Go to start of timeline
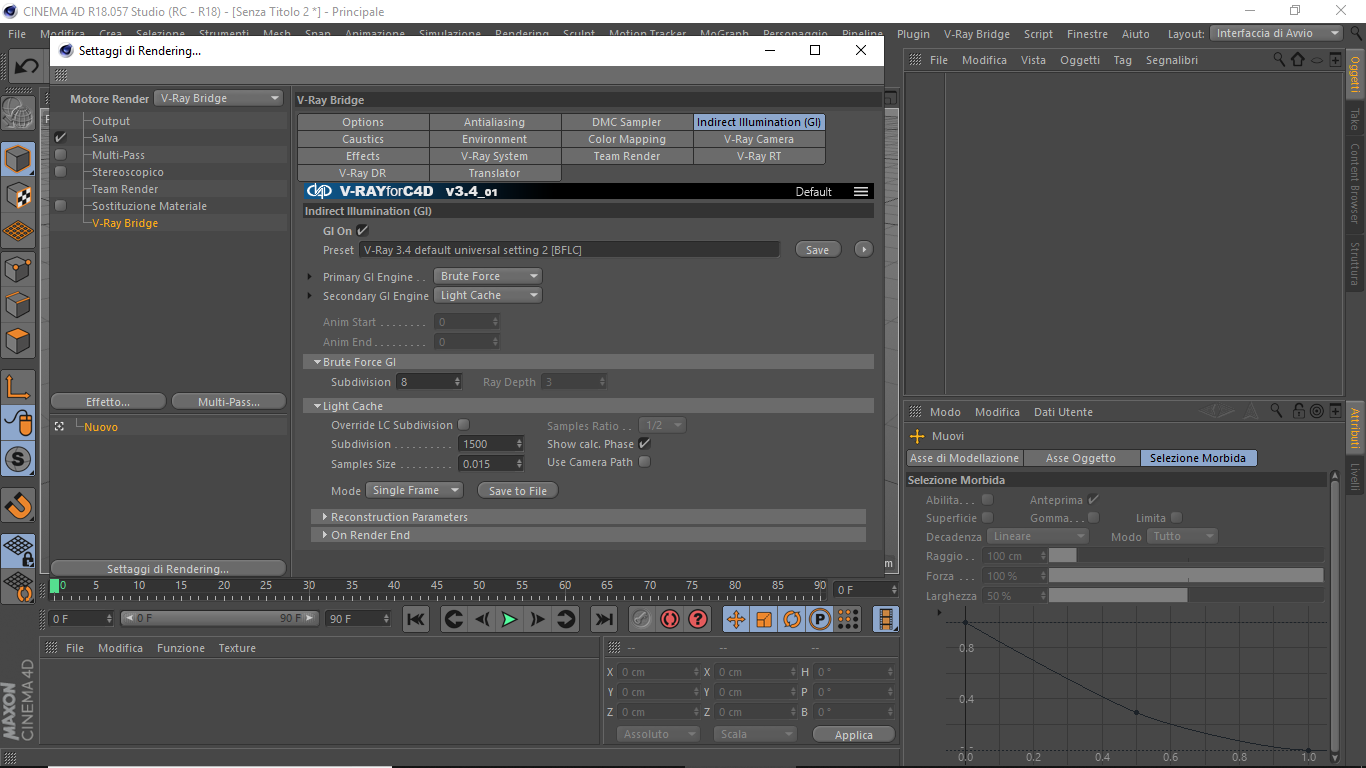 pyautogui.click(x=416, y=619)
